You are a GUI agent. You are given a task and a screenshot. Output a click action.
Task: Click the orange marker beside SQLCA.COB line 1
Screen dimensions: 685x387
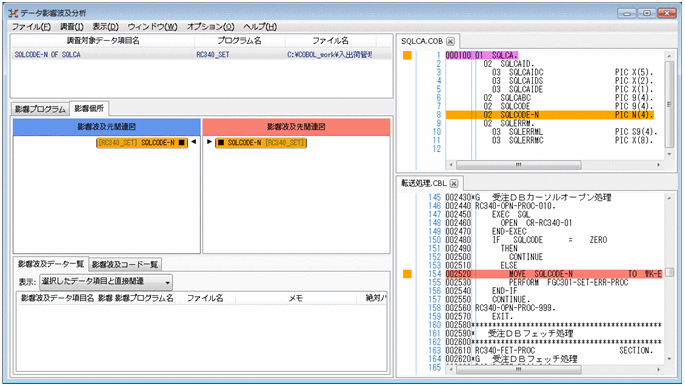(x=407, y=55)
